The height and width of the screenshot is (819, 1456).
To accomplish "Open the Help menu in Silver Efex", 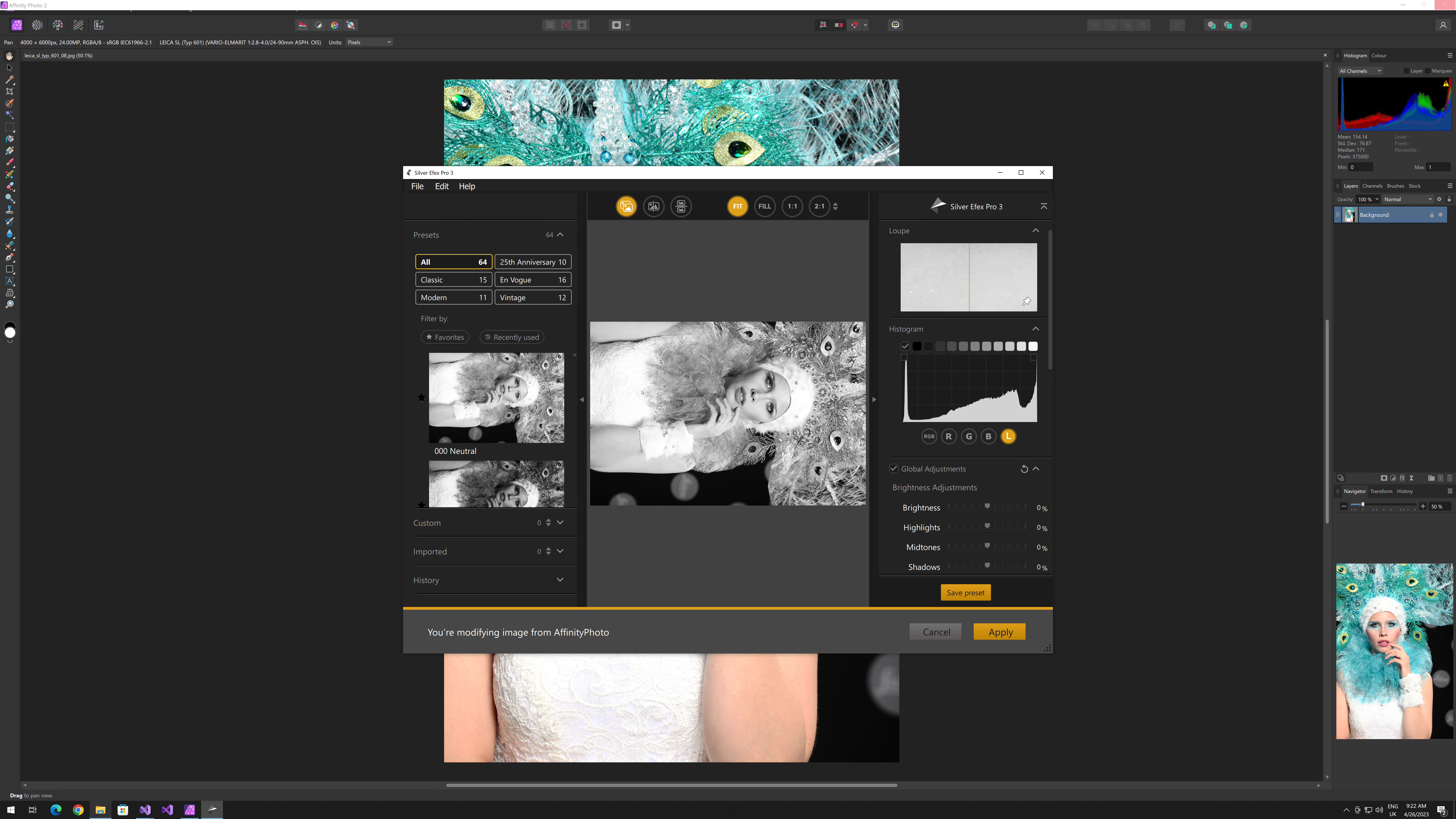I will [x=467, y=187].
